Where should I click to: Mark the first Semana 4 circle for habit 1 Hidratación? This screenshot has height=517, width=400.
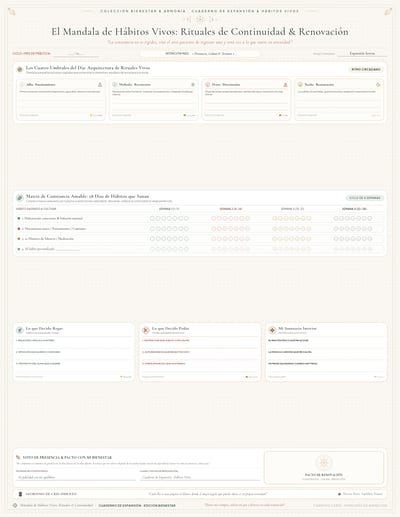[336, 218]
